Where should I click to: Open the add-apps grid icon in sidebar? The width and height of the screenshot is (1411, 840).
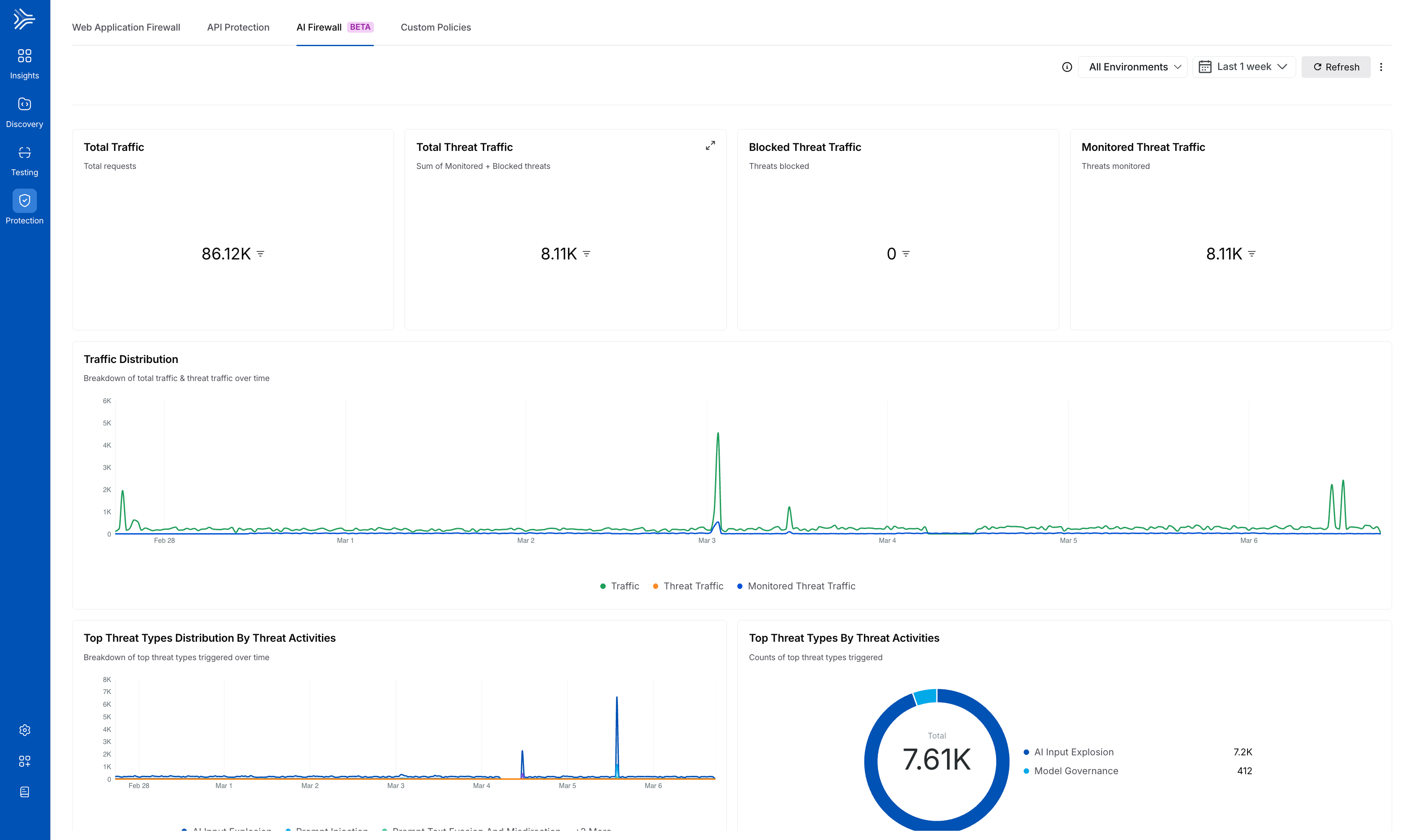point(24,761)
